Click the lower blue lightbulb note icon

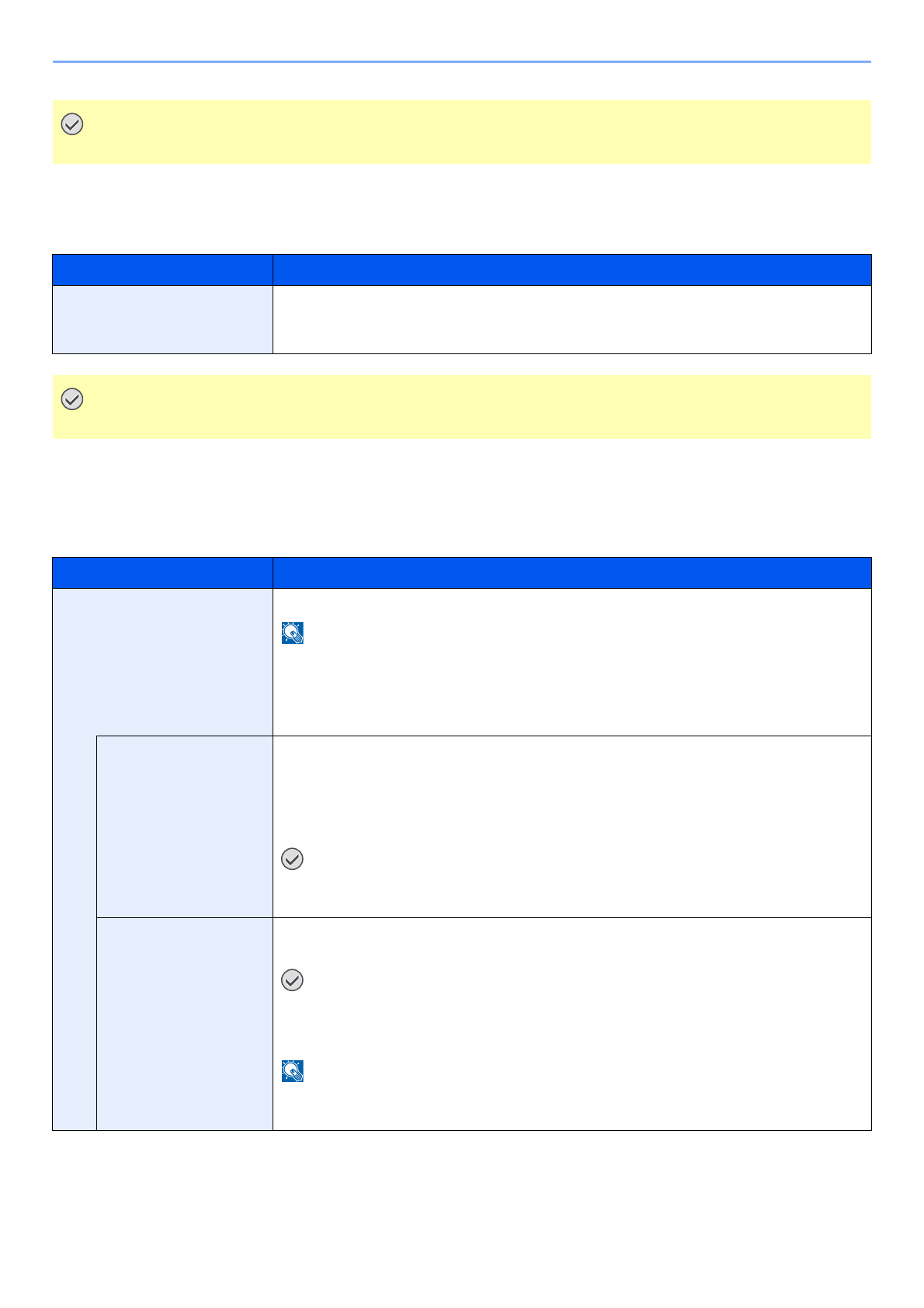click(293, 1071)
